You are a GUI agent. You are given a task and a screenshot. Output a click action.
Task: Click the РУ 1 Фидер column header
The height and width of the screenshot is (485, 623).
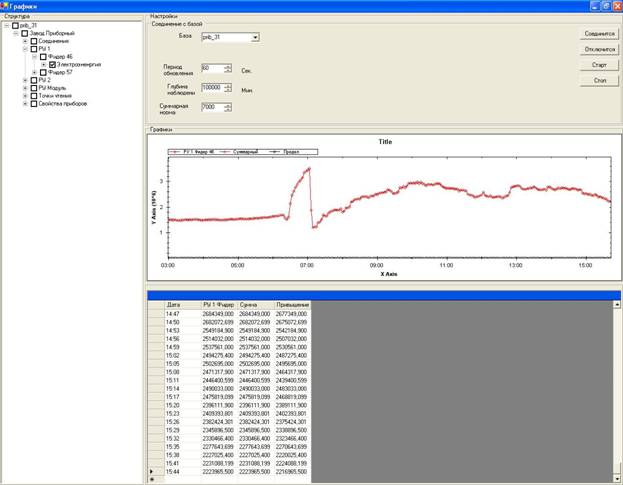coord(220,305)
